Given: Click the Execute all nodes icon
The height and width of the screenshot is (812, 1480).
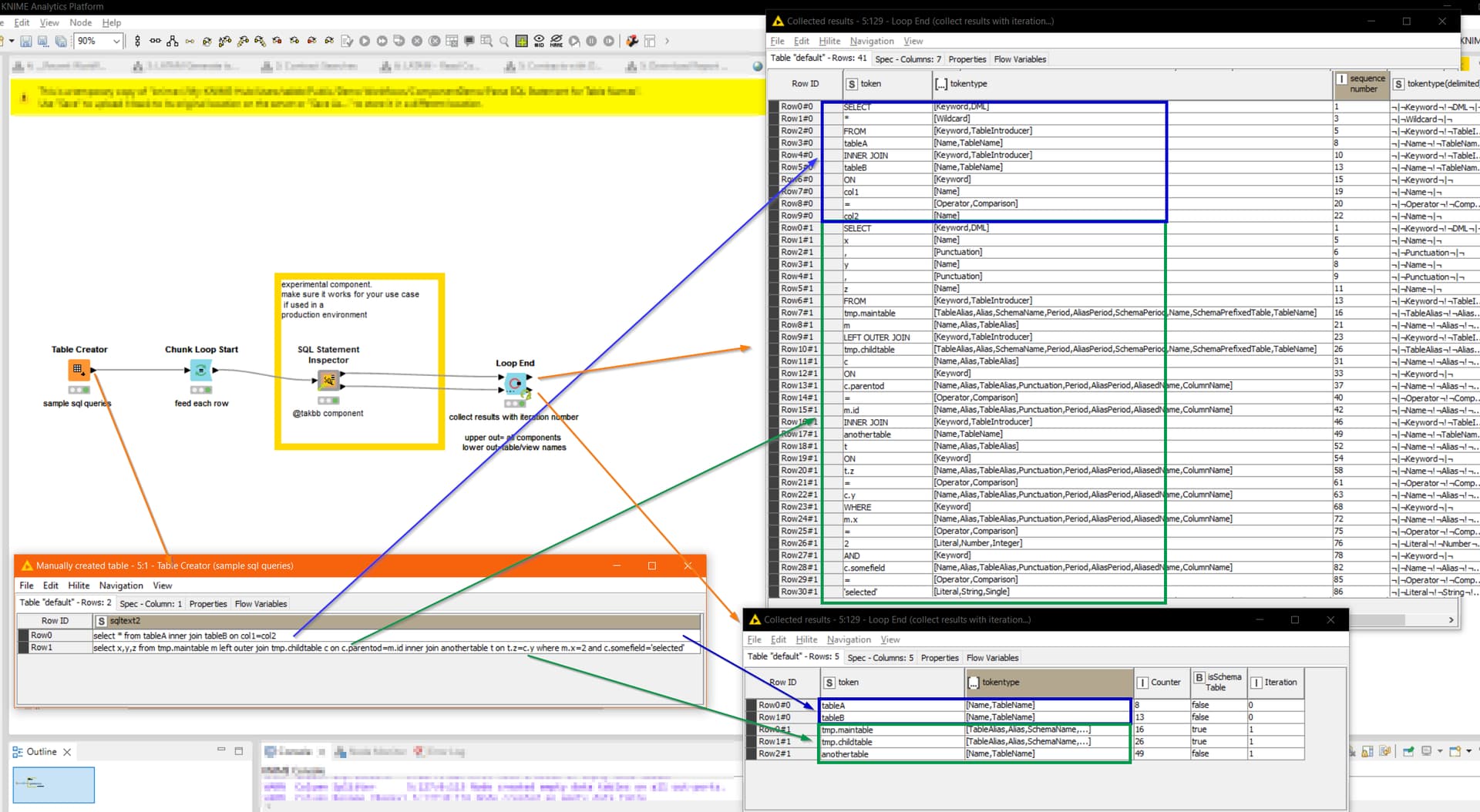Looking at the screenshot, I should 382,41.
